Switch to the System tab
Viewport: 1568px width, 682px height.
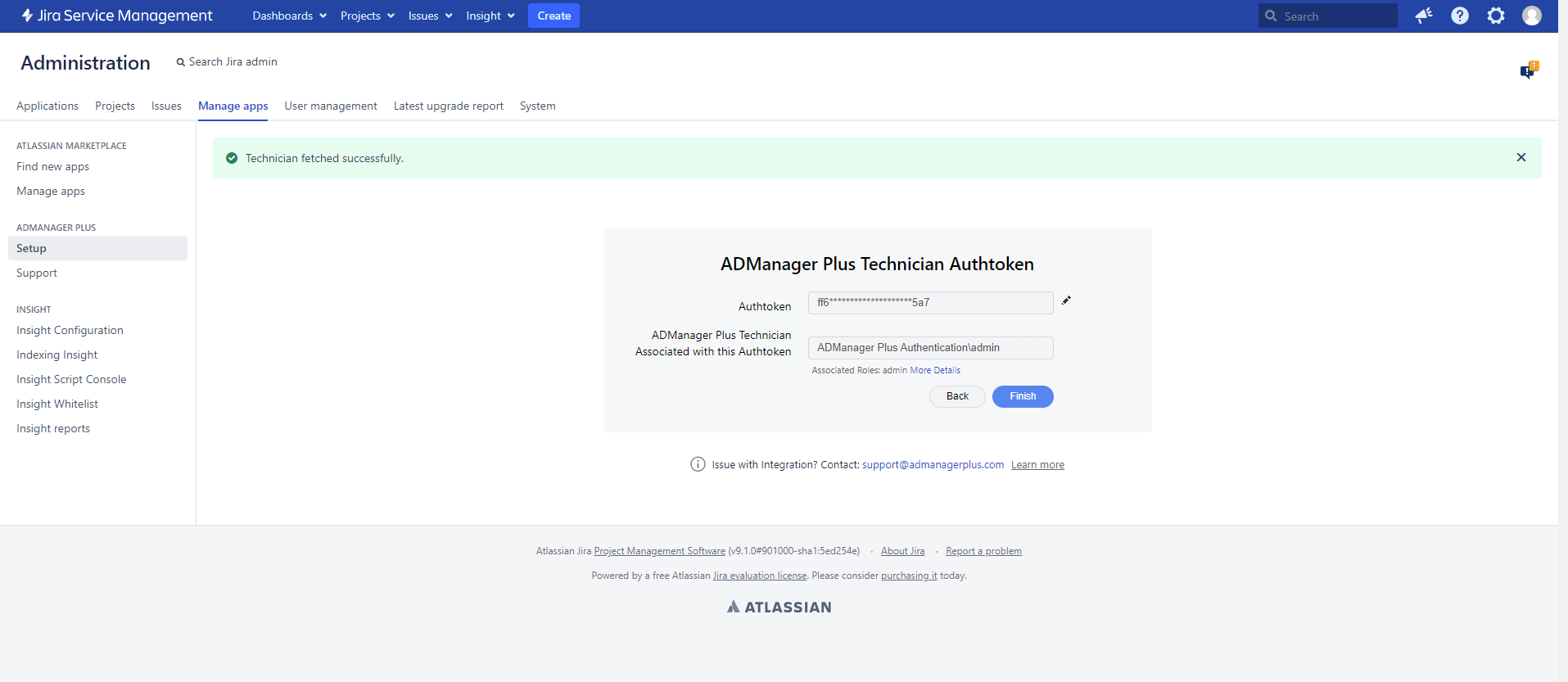[537, 106]
